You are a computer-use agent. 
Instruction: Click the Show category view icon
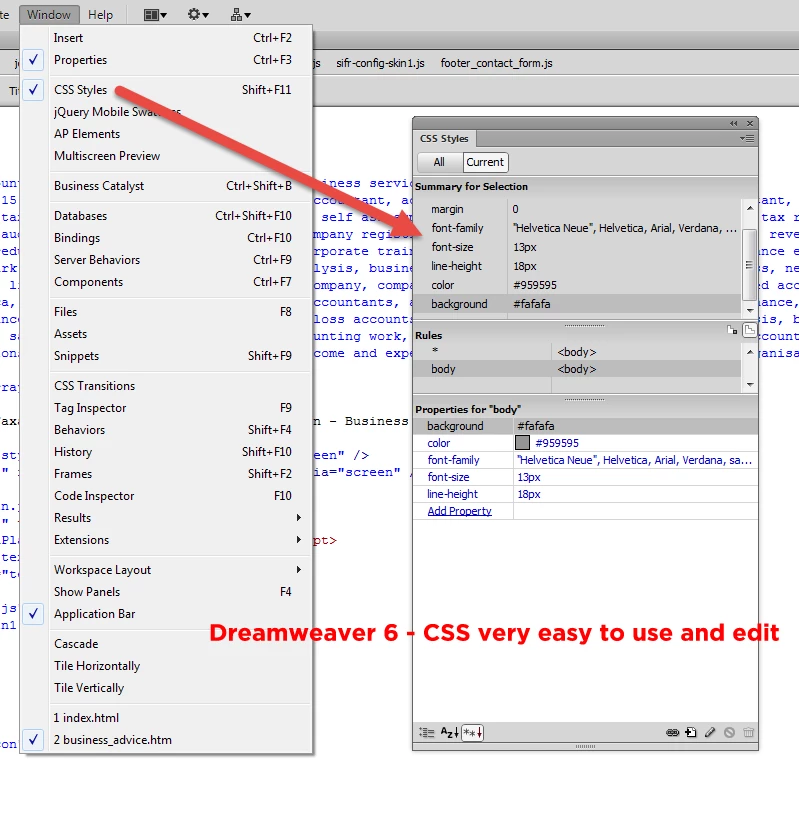point(426,733)
